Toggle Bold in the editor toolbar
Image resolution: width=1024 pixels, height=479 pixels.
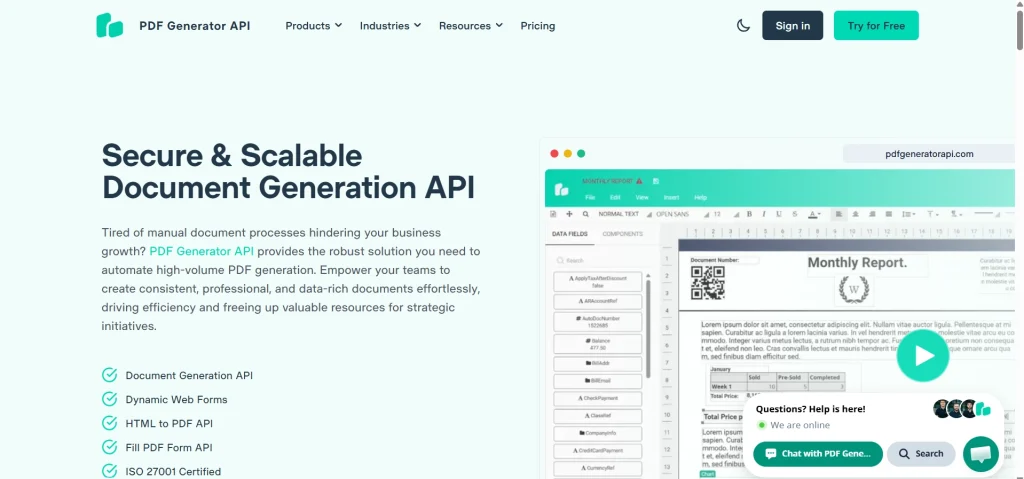click(x=750, y=214)
